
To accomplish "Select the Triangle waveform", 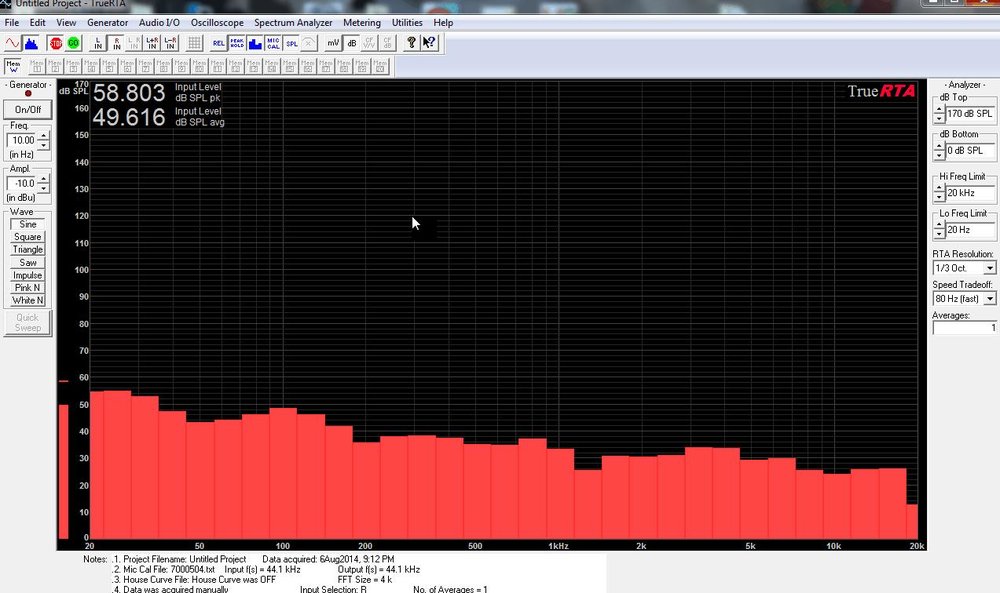I will 27,250.
